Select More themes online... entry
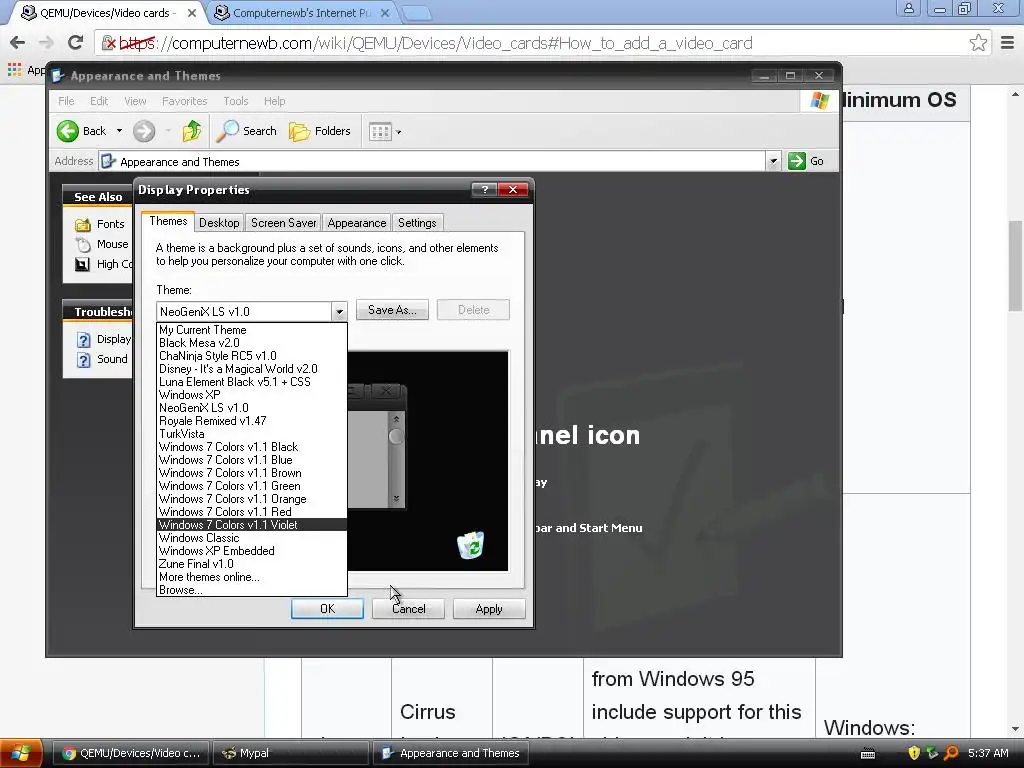Viewport: 1024px width, 768px height. 251,577
